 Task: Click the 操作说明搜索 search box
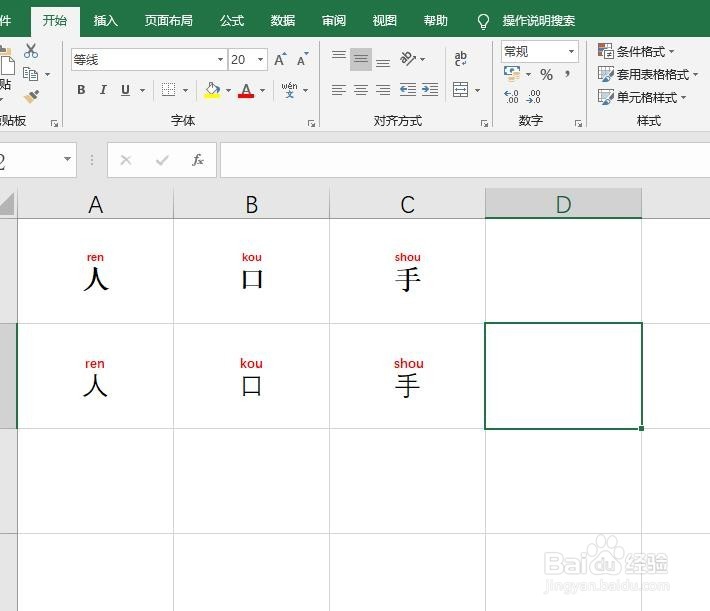pos(538,21)
